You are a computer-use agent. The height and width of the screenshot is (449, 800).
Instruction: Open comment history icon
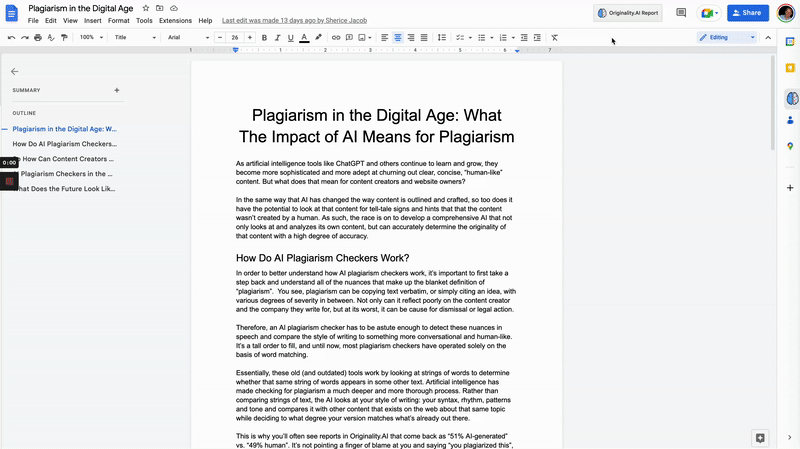coord(681,13)
